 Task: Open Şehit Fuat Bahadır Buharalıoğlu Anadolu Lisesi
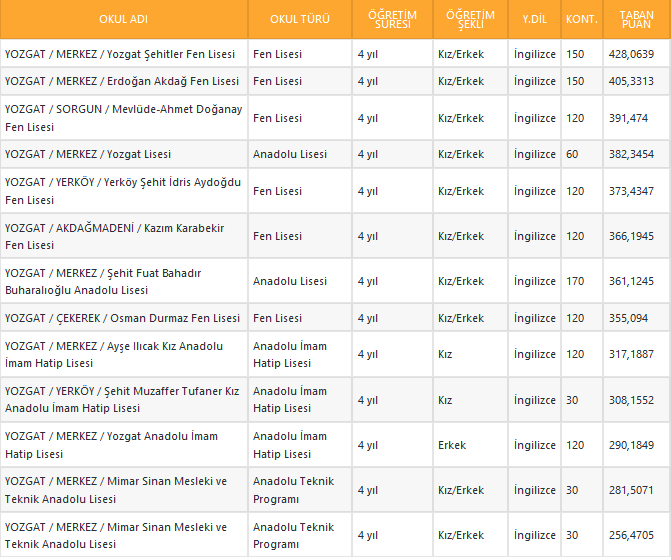click(x=103, y=281)
